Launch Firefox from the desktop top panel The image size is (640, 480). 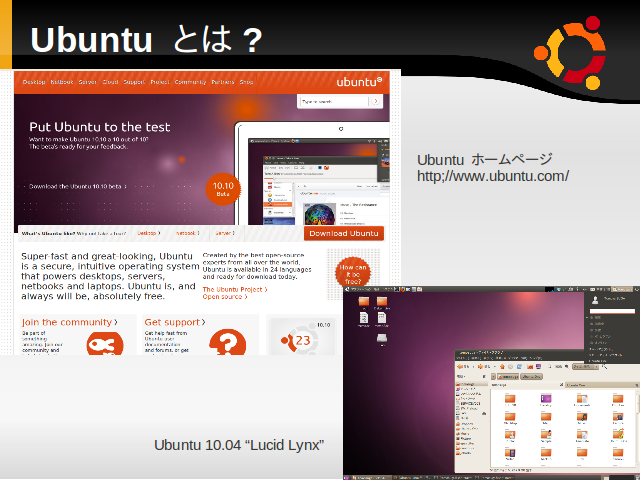pyautogui.click(x=402, y=289)
